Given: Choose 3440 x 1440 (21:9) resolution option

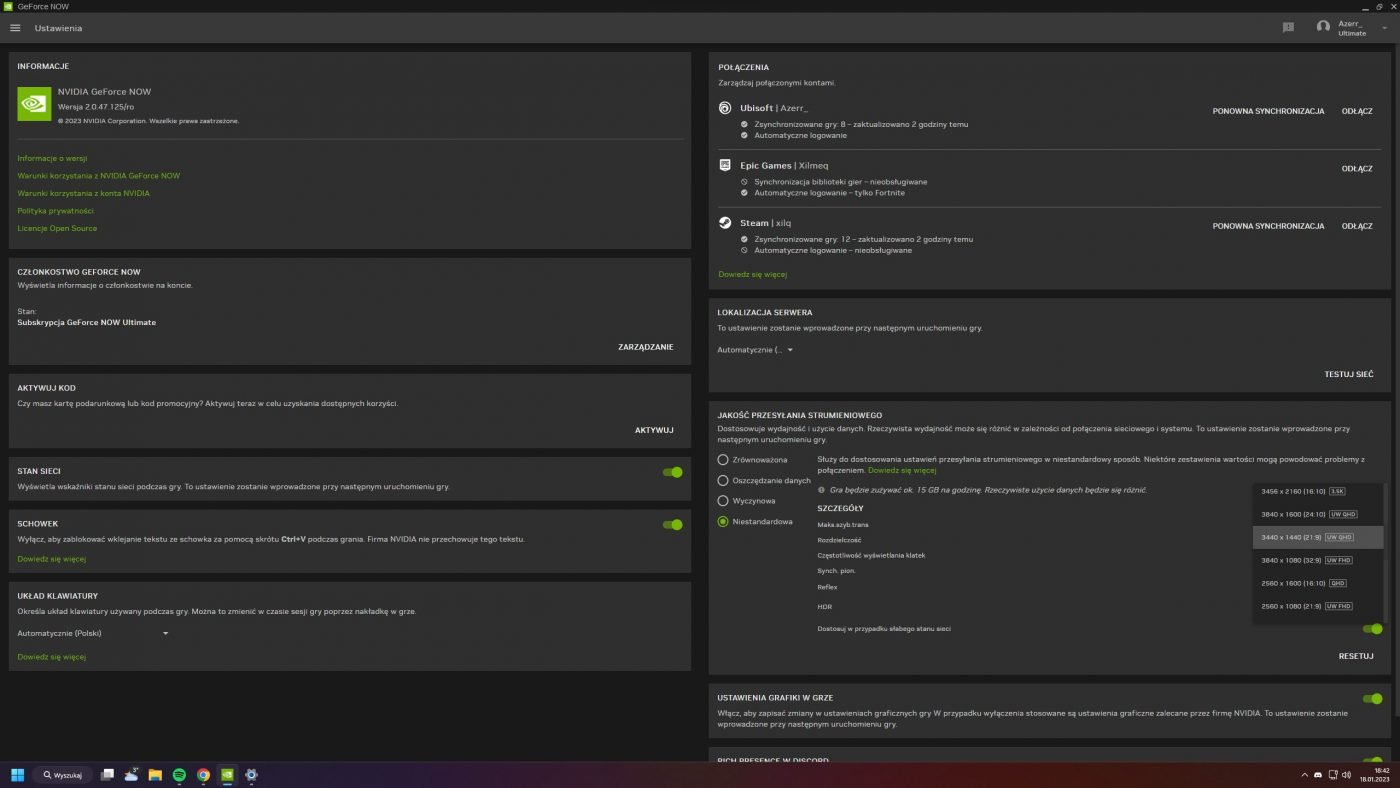Looking at the screenshot, I should pos(1318,537).
